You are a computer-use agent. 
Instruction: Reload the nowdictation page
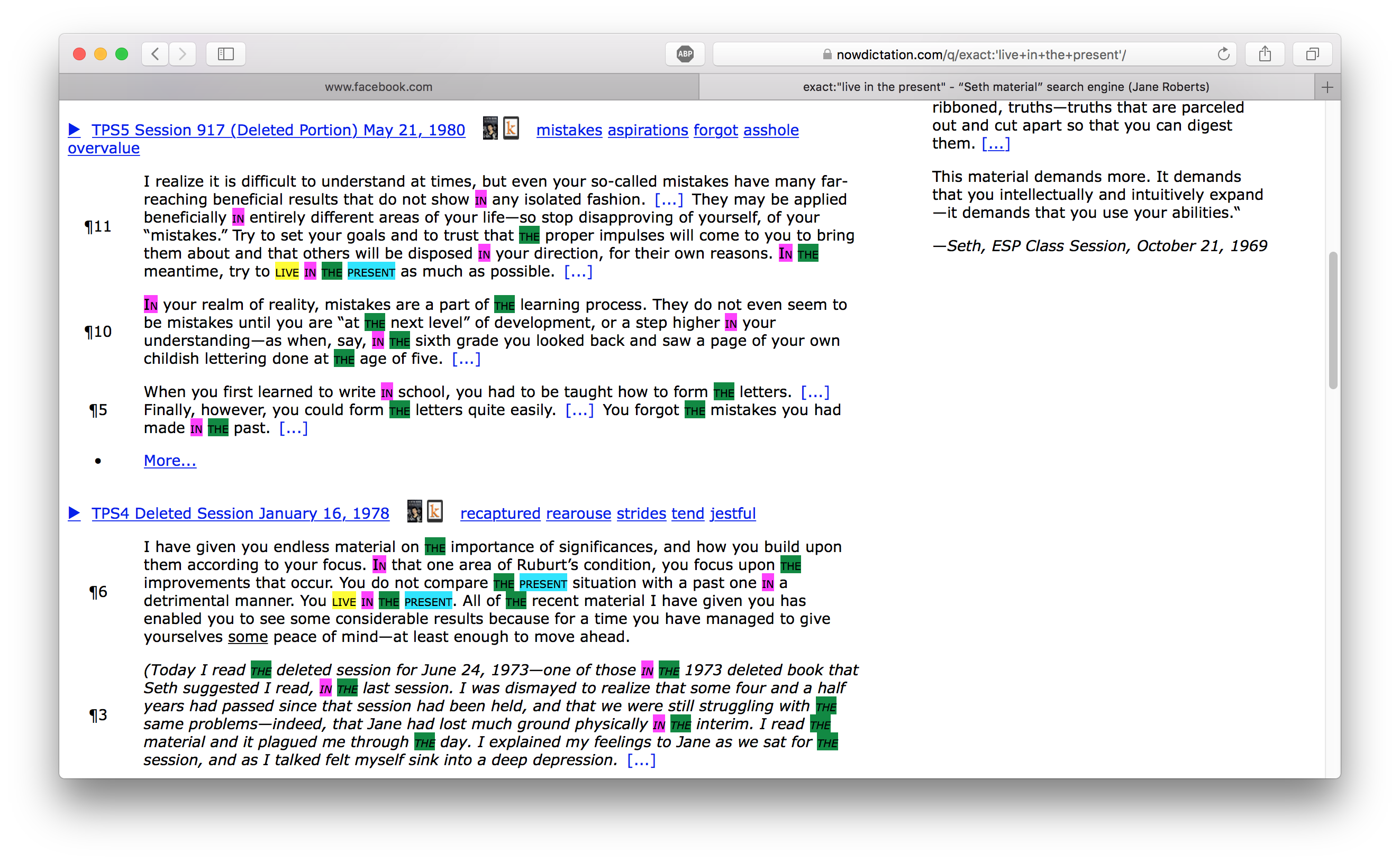pos(1223,54)
